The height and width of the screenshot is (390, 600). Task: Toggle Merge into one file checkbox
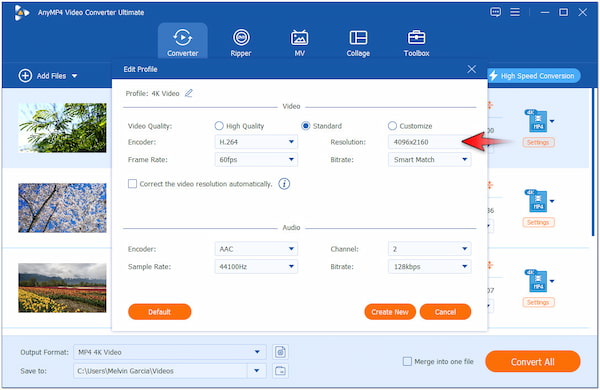407,361
